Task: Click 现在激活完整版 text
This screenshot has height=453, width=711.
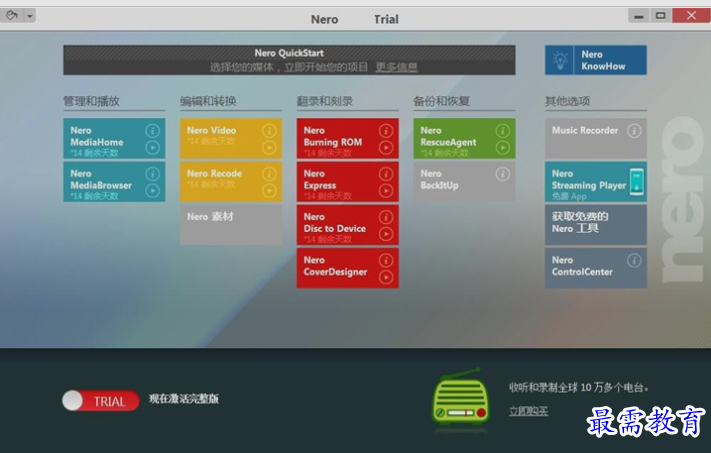Action: tap(184, 399)
